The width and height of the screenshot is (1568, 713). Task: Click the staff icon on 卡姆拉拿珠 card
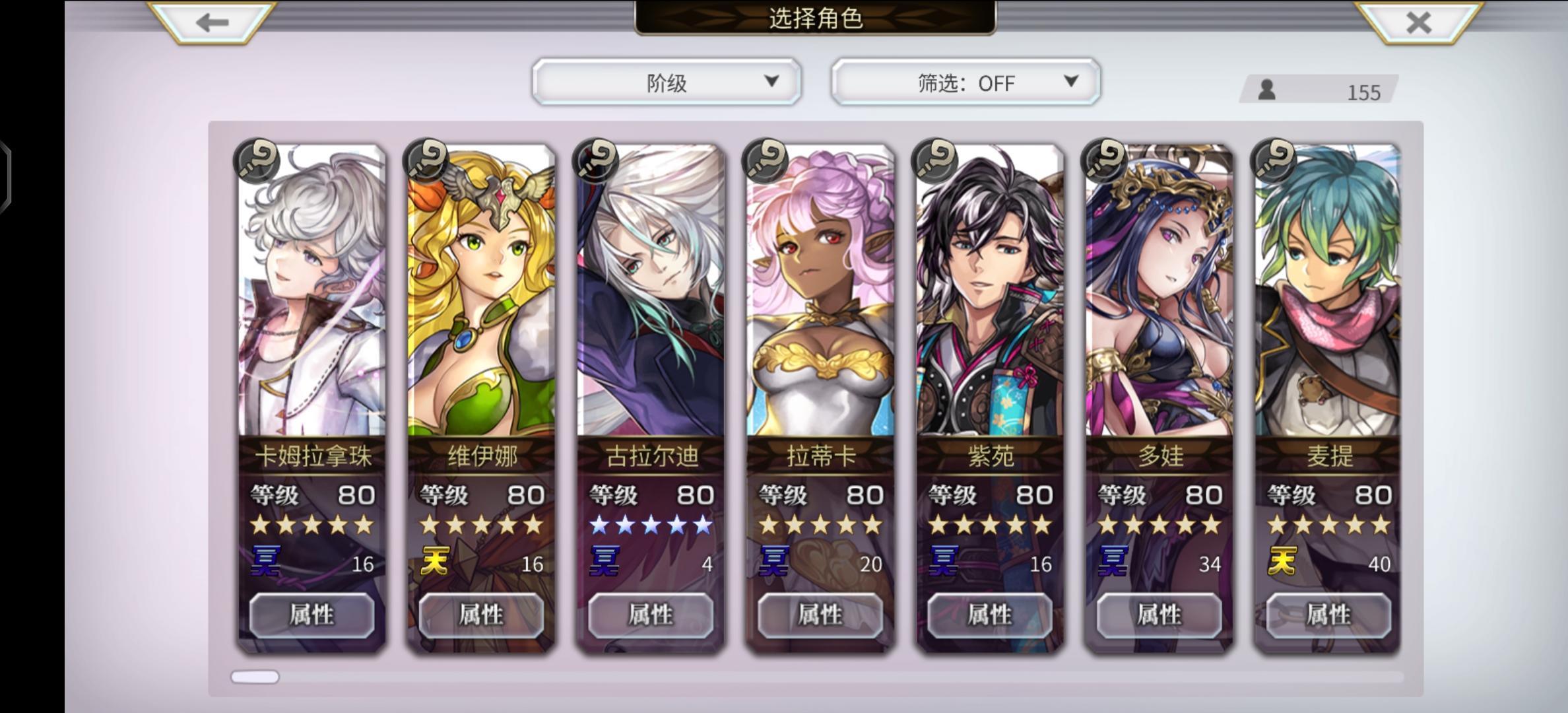[257, 160]
